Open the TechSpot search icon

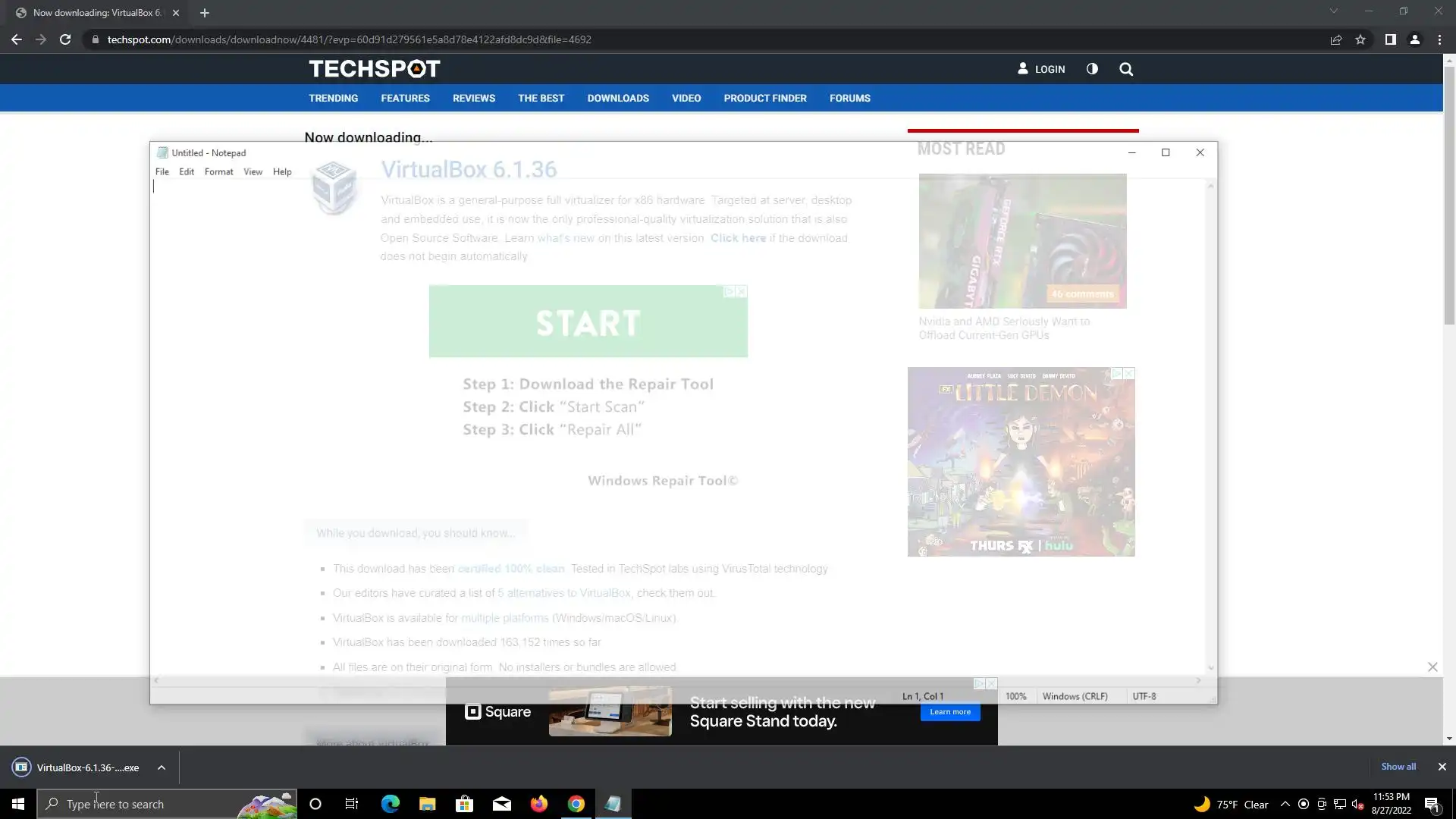(x=1126, y=69)
